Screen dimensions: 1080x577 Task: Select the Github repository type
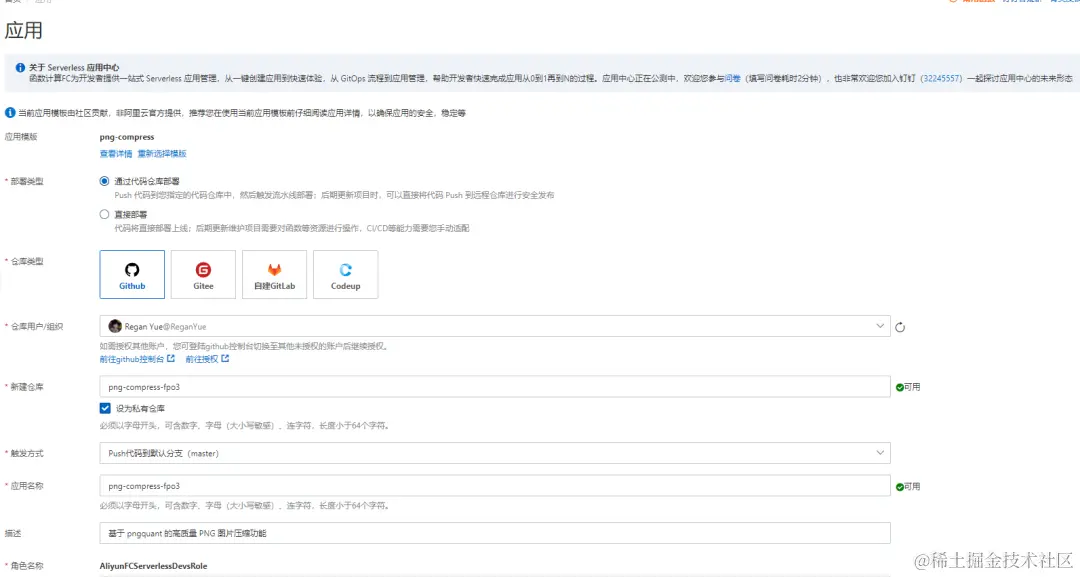coord(132,274)
